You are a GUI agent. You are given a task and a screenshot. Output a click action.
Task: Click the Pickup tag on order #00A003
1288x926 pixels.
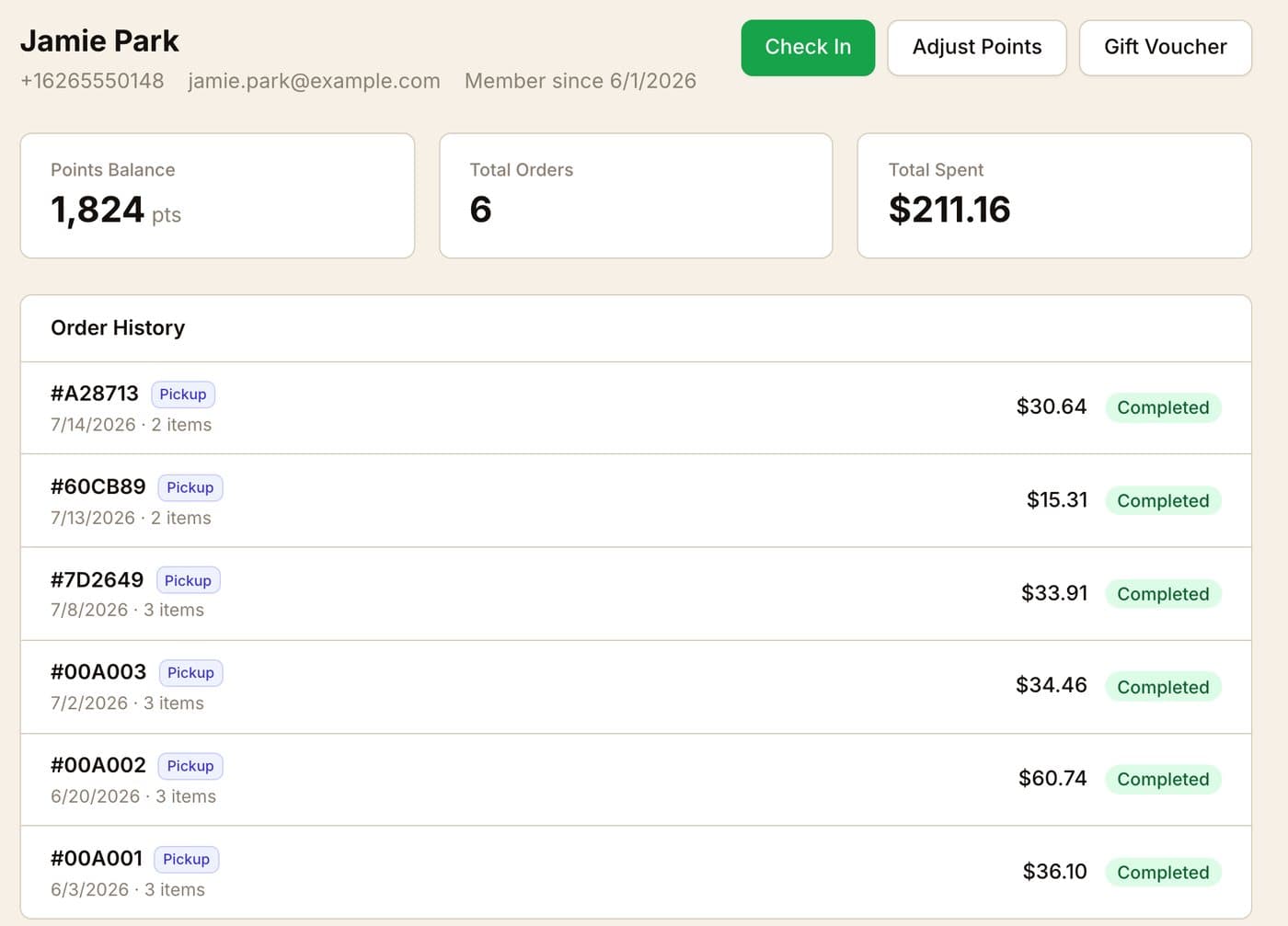tap(190, 672)
